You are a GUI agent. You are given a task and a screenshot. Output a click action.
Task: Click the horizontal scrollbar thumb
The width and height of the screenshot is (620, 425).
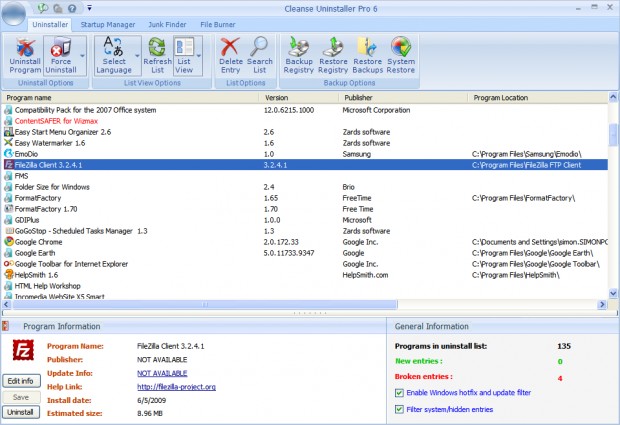tap(205, 304)
